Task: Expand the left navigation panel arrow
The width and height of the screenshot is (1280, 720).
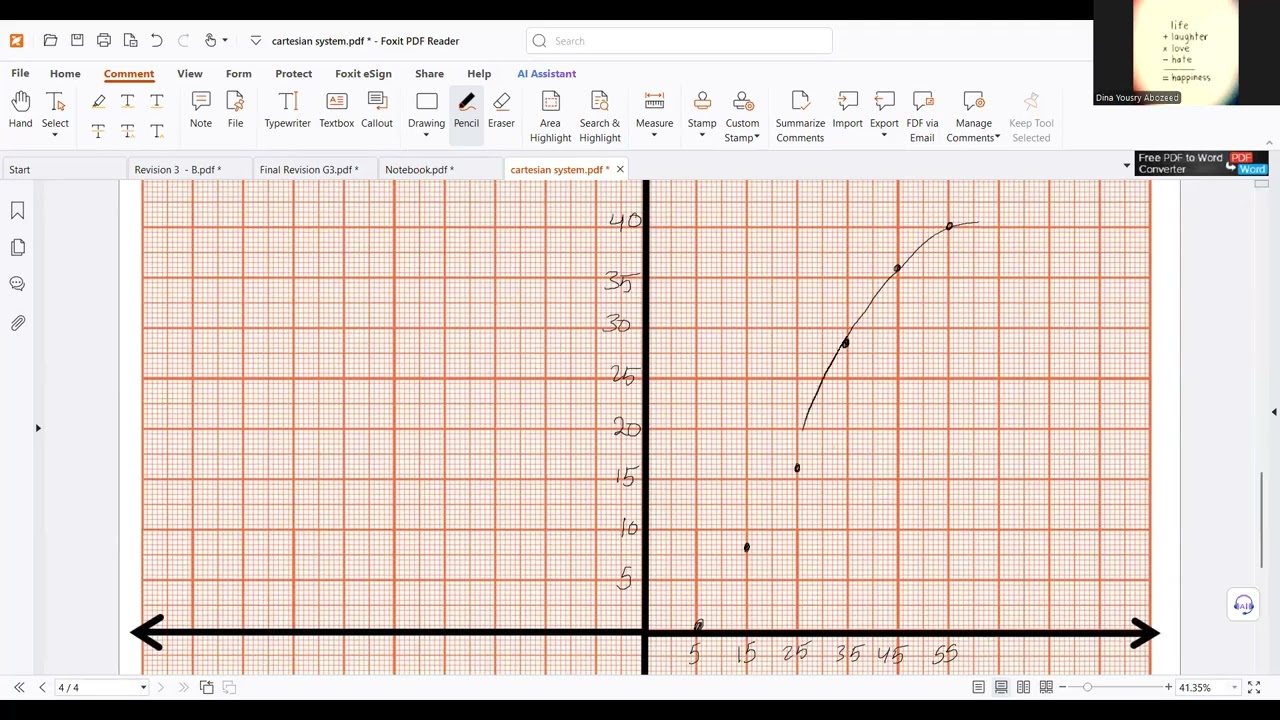Action: (x=38, y=428)
